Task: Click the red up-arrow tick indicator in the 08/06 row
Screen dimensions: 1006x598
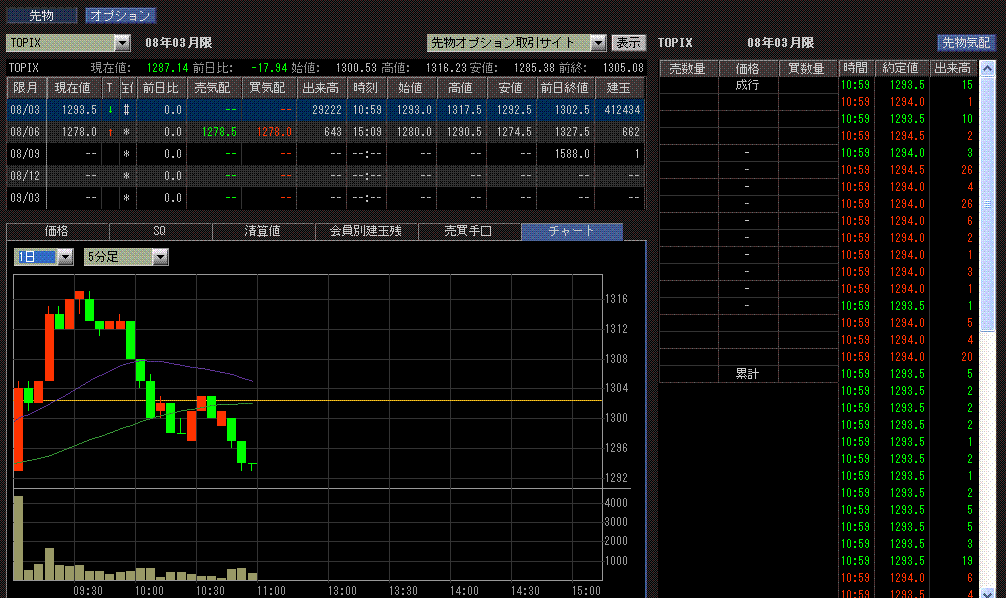Action: tap(110, 132)
